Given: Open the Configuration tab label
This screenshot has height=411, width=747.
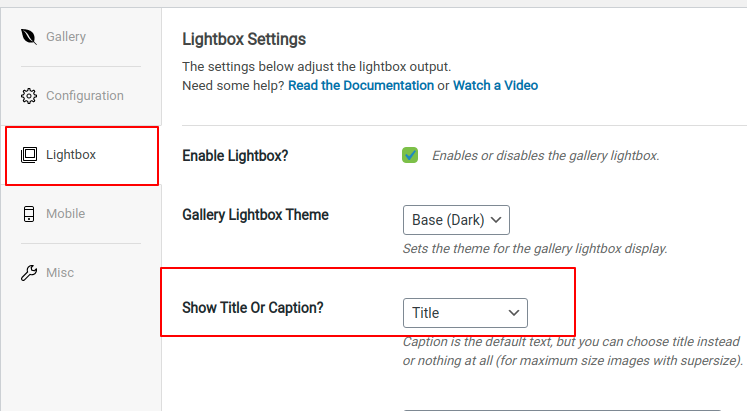Looking at the screenshot, I should 85,96.
